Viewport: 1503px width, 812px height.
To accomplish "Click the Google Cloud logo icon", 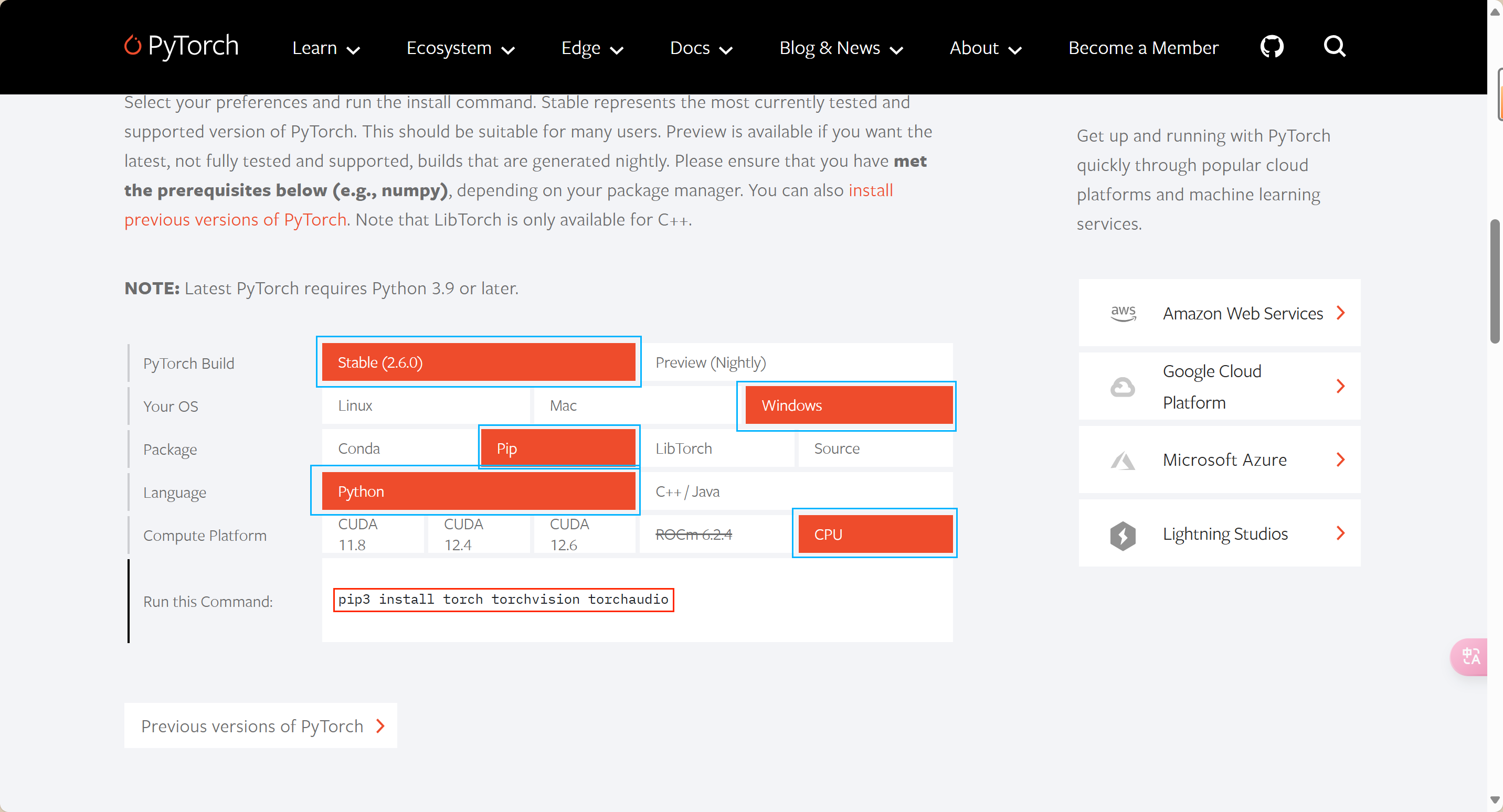I will [1123, 387].
